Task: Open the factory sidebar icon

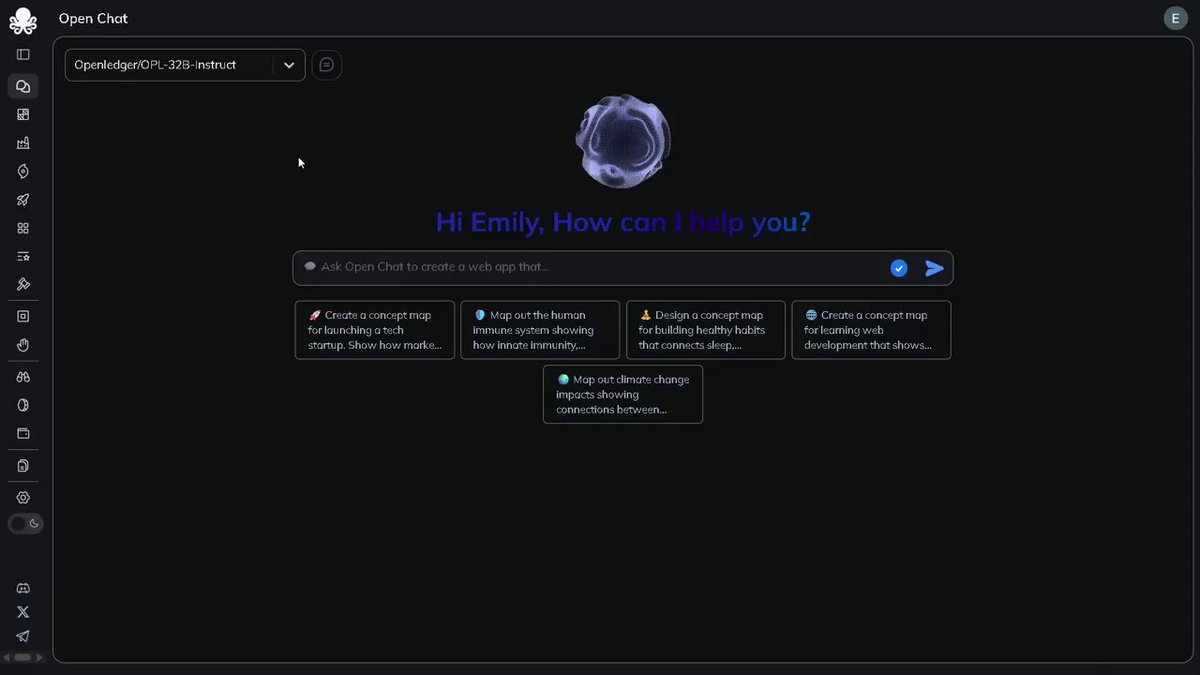Action: [x=23, y=143]
